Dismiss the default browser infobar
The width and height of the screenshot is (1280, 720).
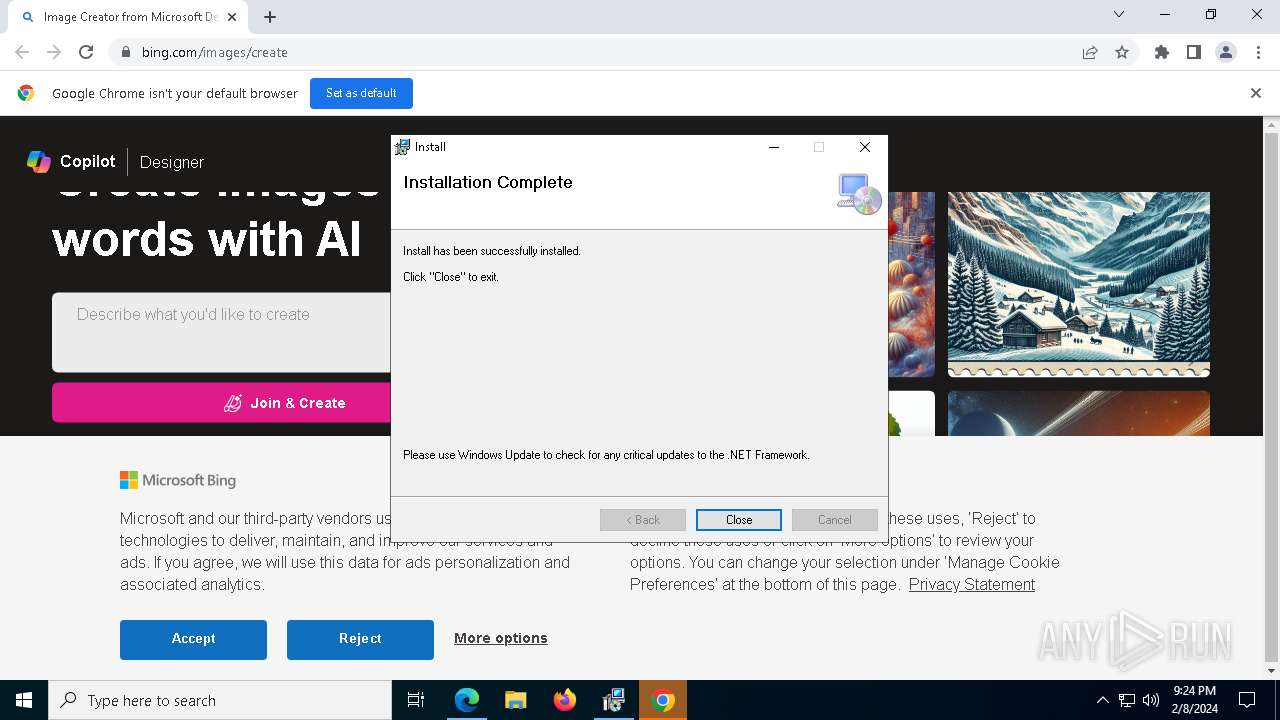tap(1256, 93)
